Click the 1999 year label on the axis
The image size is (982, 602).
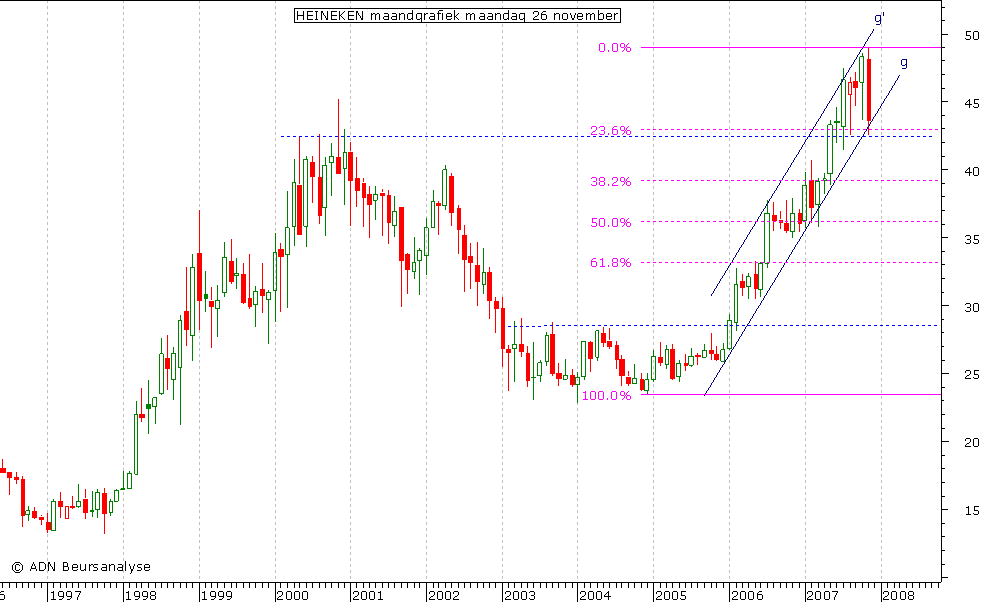pyautogui.click(x=217, y=595)
